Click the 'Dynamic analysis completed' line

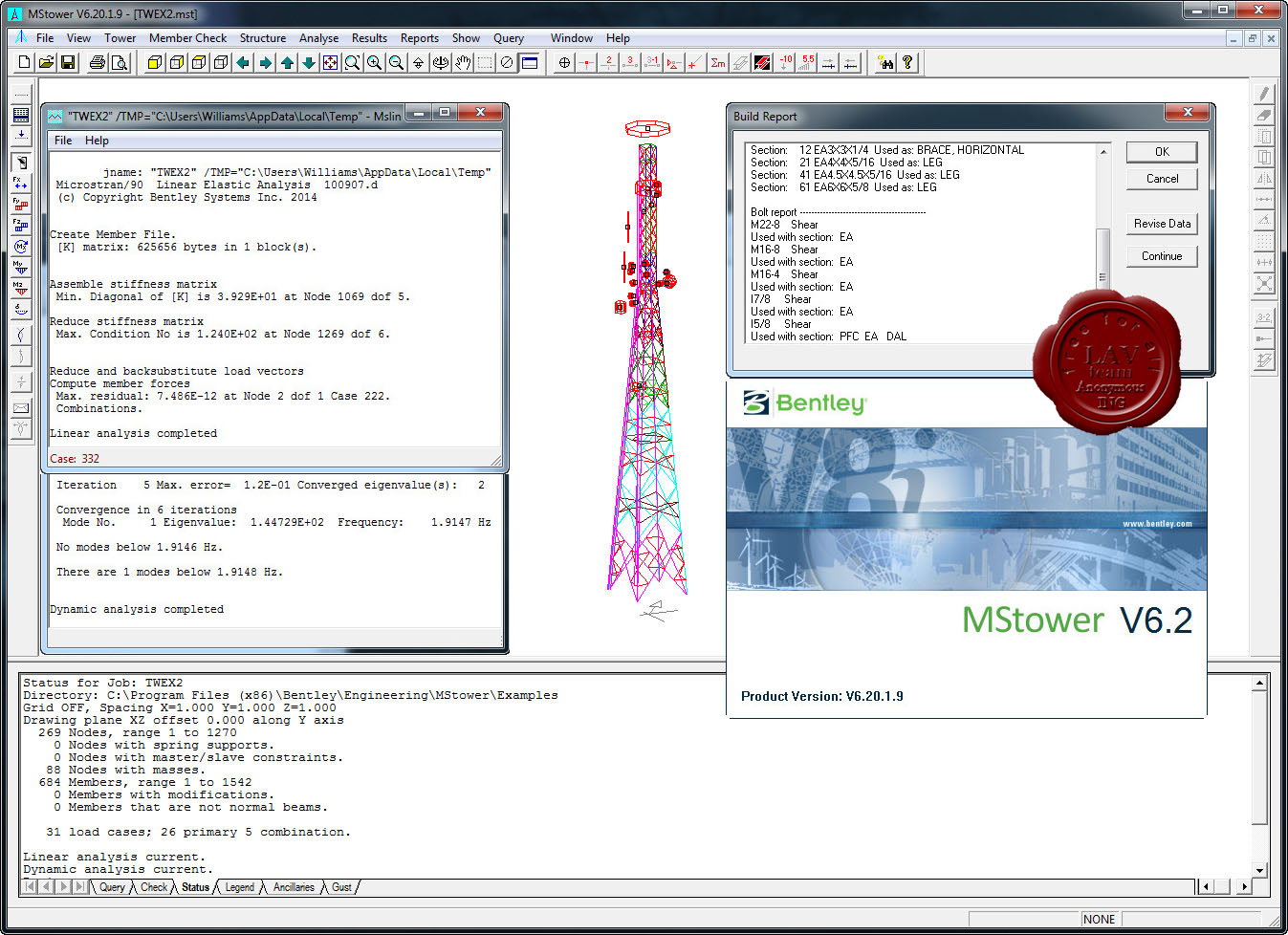tap(137, 609)
